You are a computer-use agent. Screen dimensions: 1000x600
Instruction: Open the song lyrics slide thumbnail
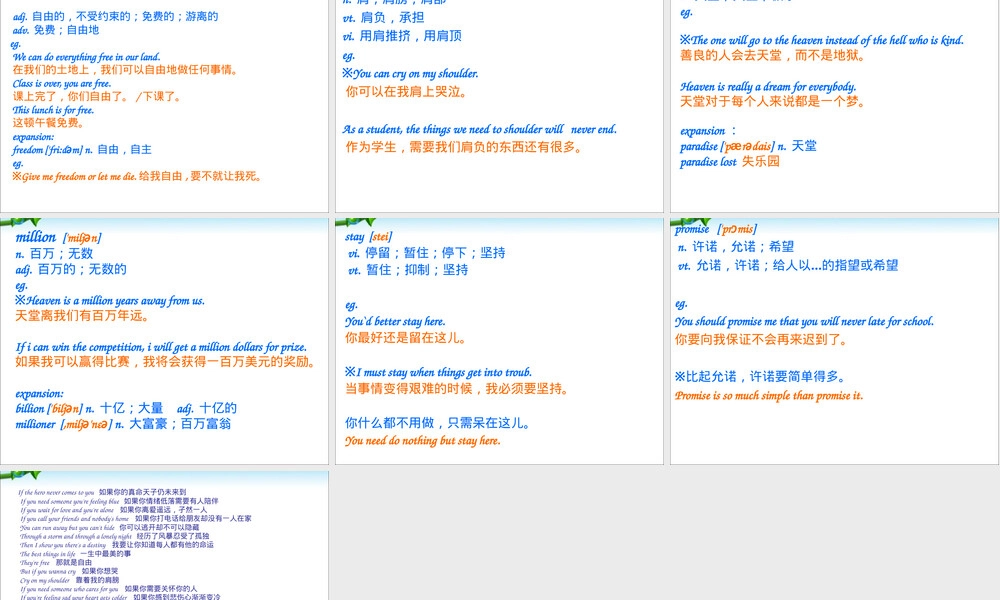point(165,536)
